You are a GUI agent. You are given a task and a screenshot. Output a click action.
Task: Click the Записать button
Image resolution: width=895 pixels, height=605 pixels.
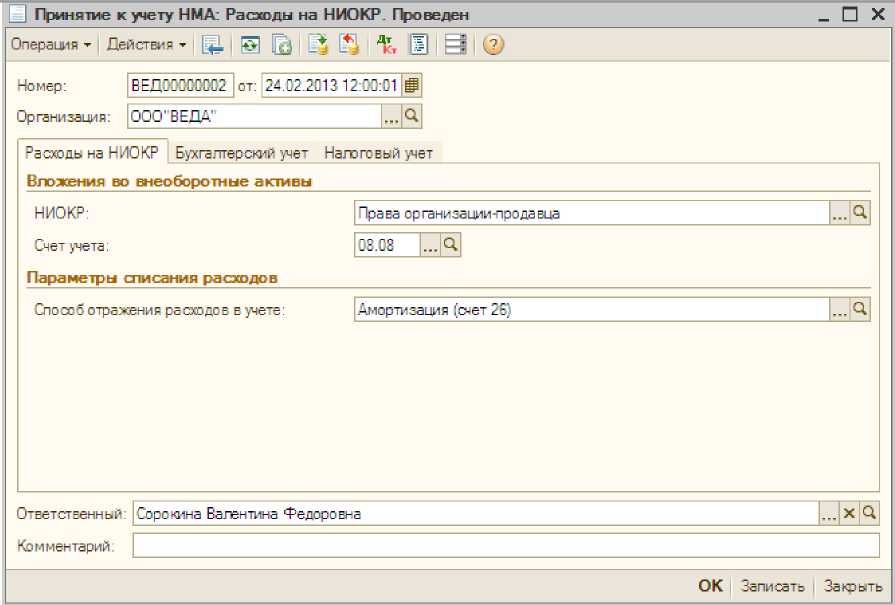coord(771,587)
